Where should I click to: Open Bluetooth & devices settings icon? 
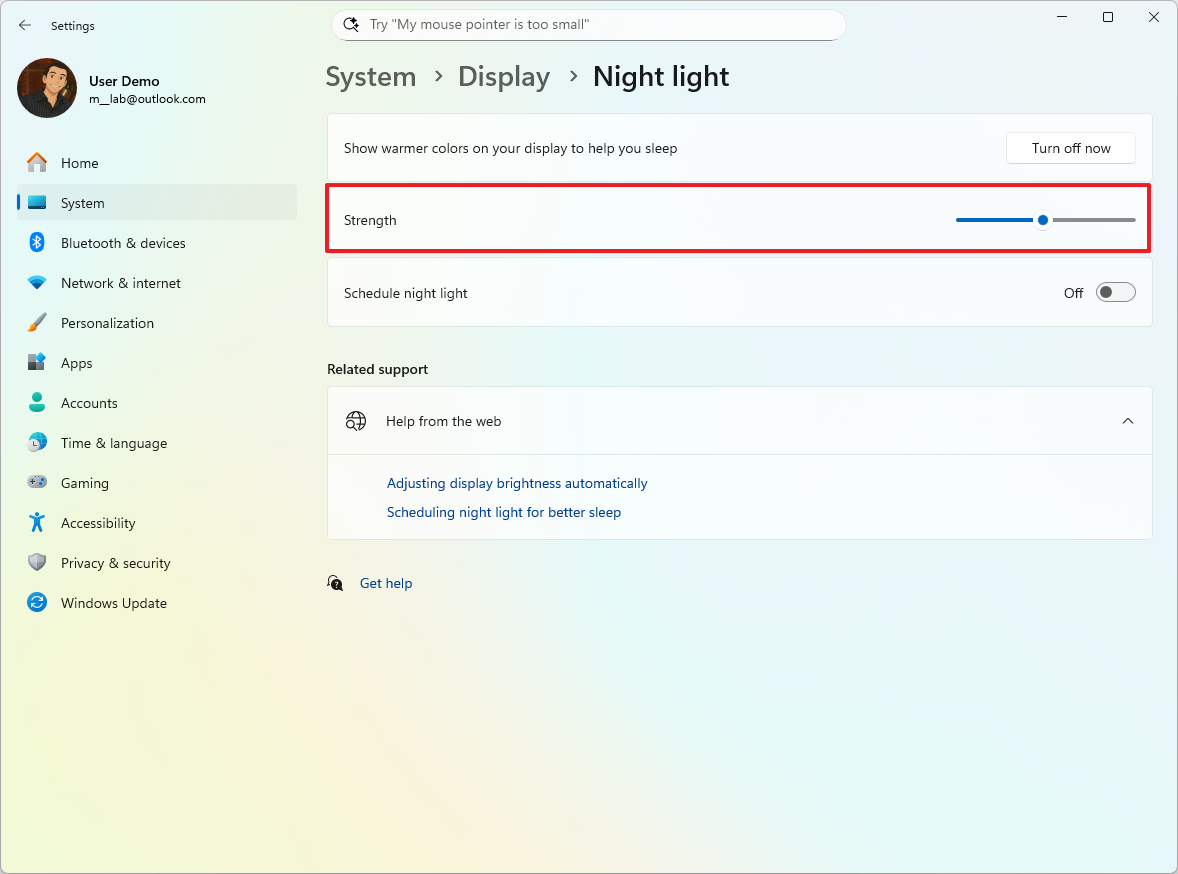[x=37, y=243]
